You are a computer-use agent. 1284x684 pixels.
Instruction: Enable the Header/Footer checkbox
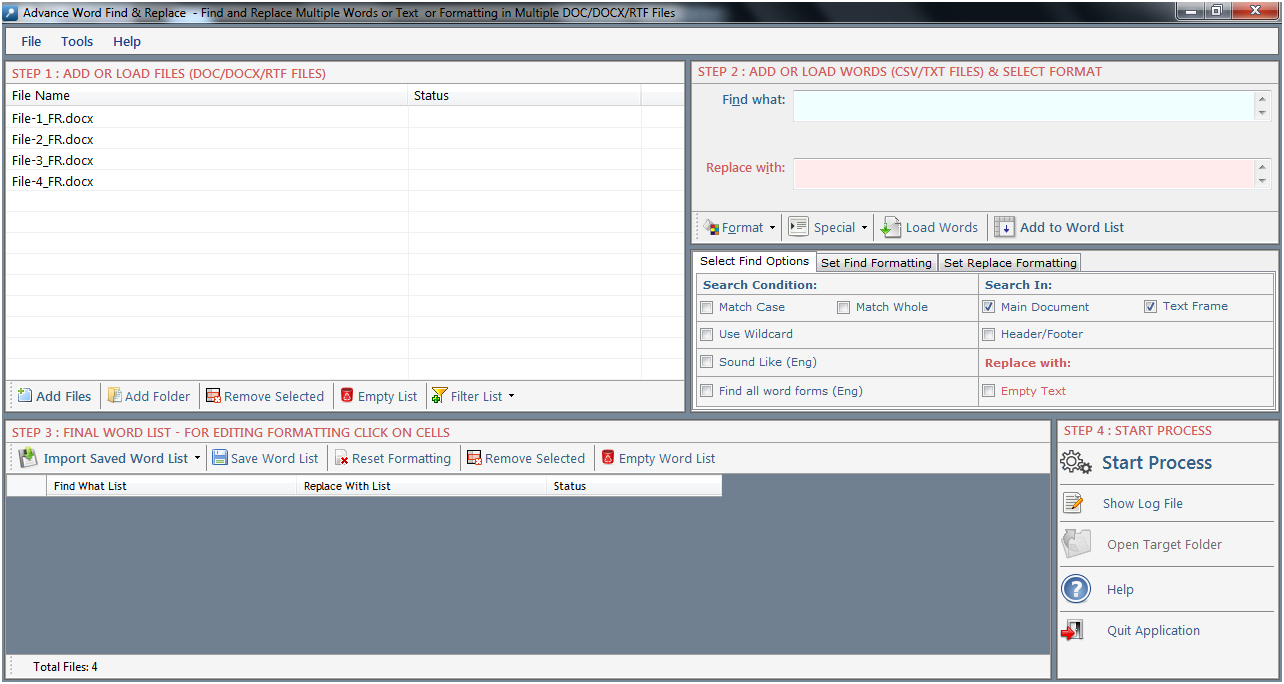click(x=989, y=334)
